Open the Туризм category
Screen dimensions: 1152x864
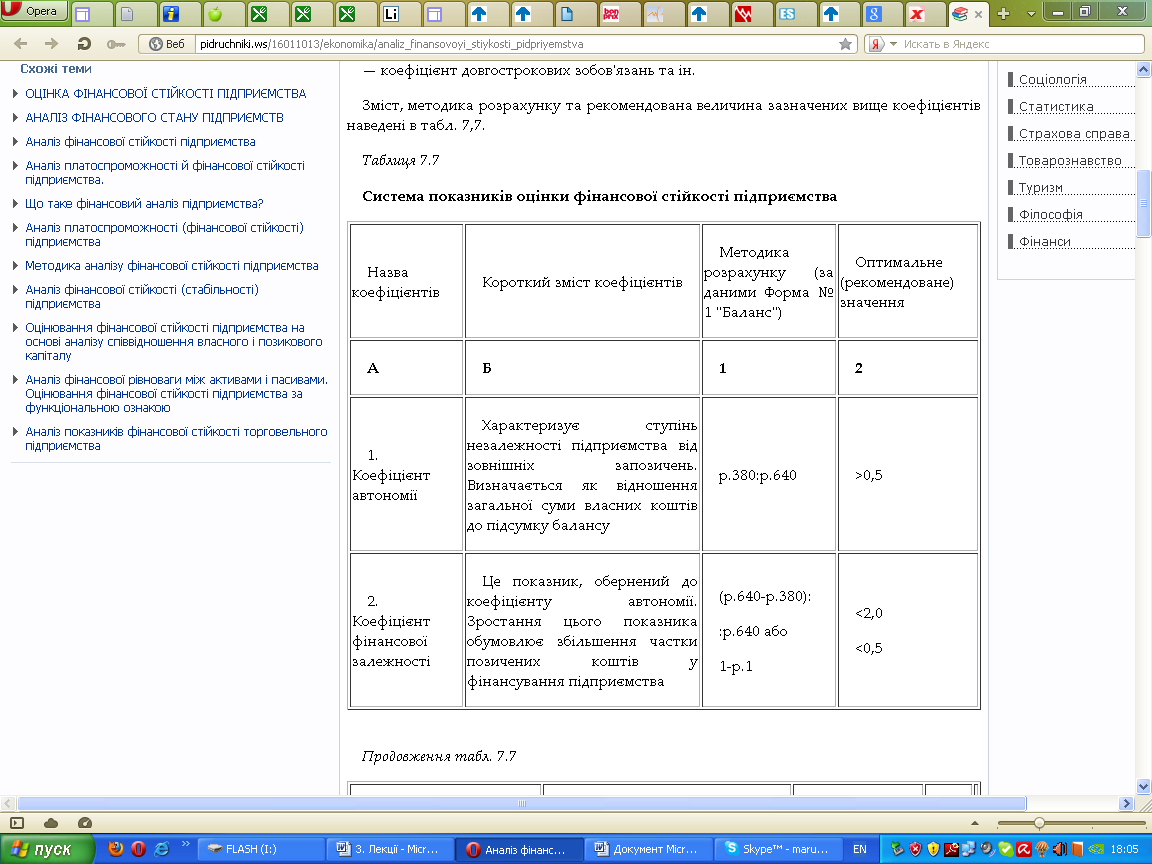[x=1040, y=187]
